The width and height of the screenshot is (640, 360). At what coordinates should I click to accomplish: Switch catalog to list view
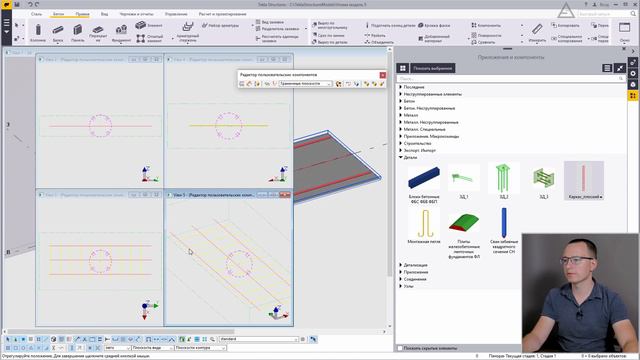coord(607,68)
